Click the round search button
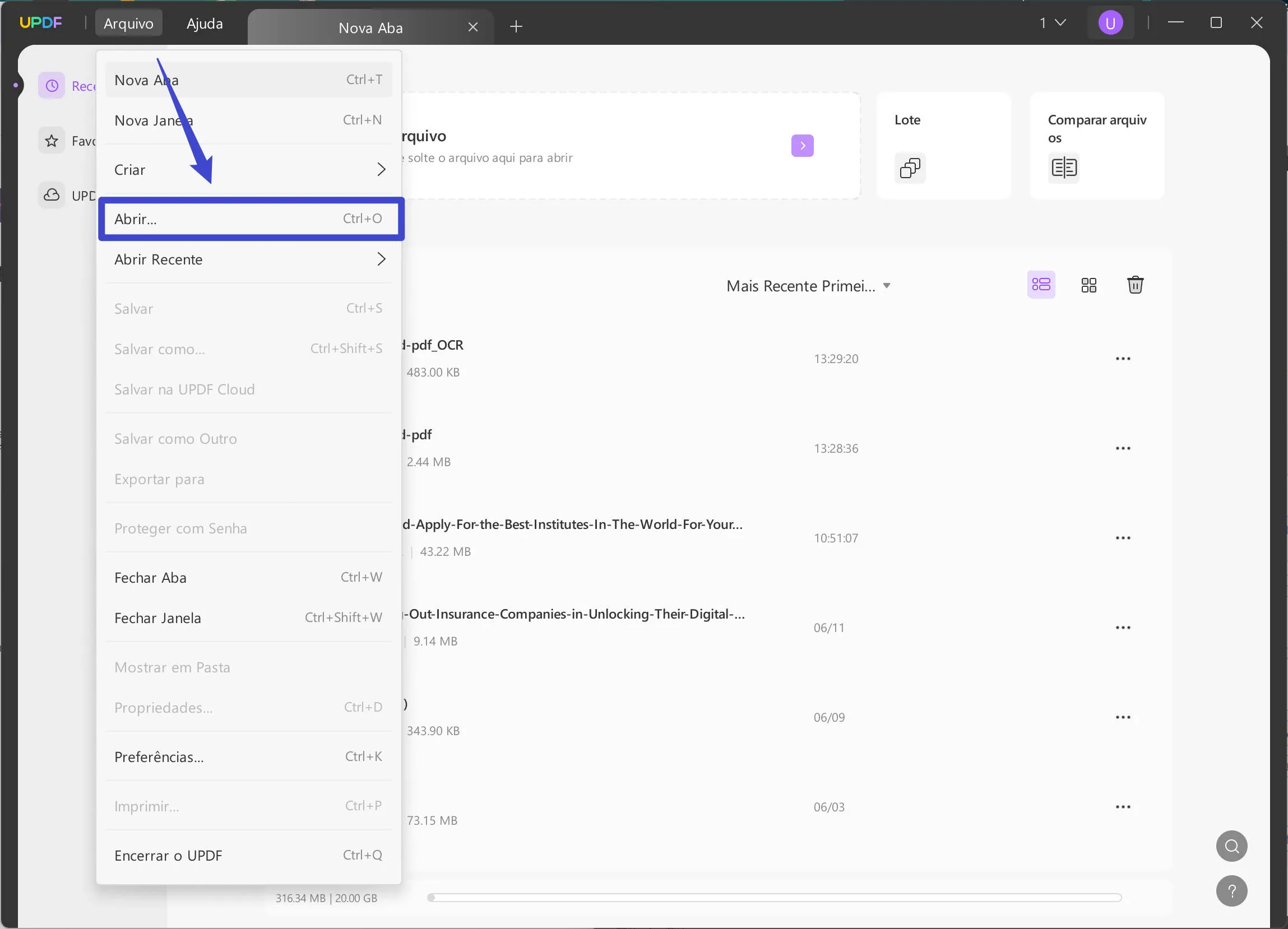This screenshot has height=929, width=1288. pos(1231,846)
